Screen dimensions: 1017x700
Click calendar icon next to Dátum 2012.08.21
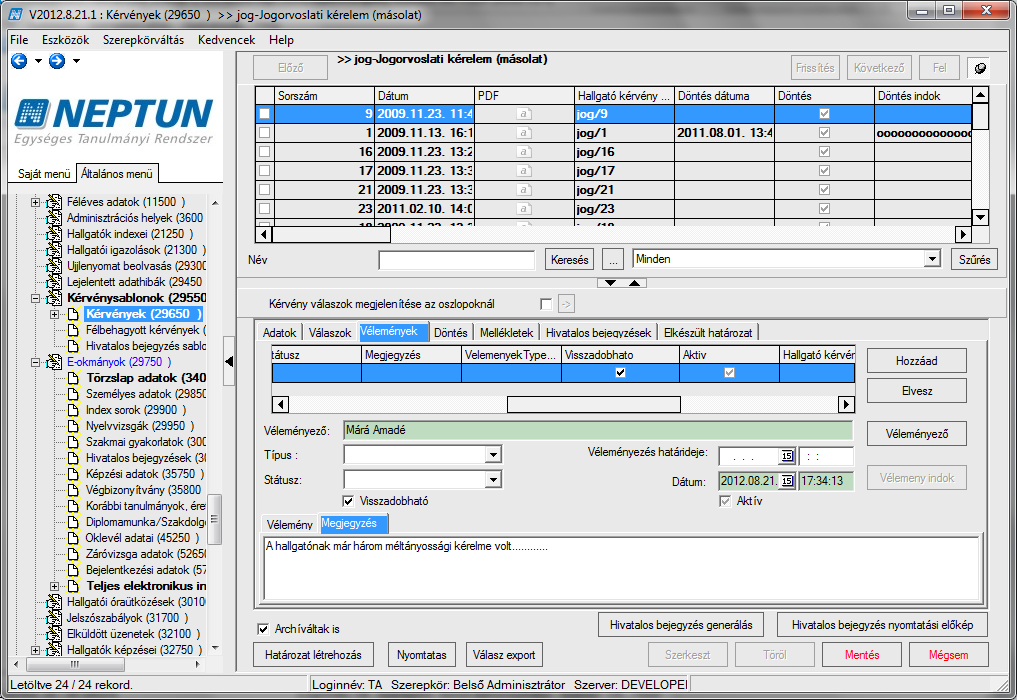(787, 481)
